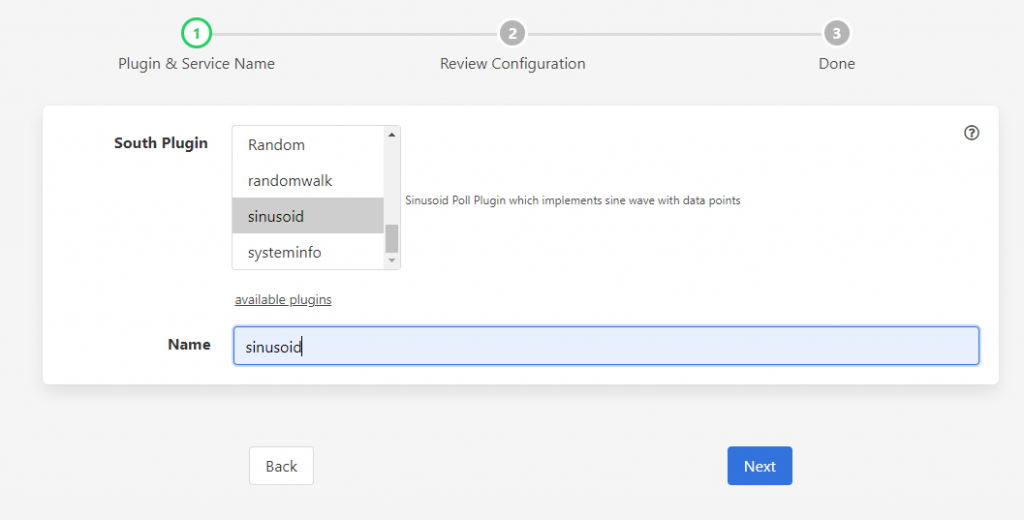Click the sinusoid plugin description text
The image size is (1024, 520).
573,201
